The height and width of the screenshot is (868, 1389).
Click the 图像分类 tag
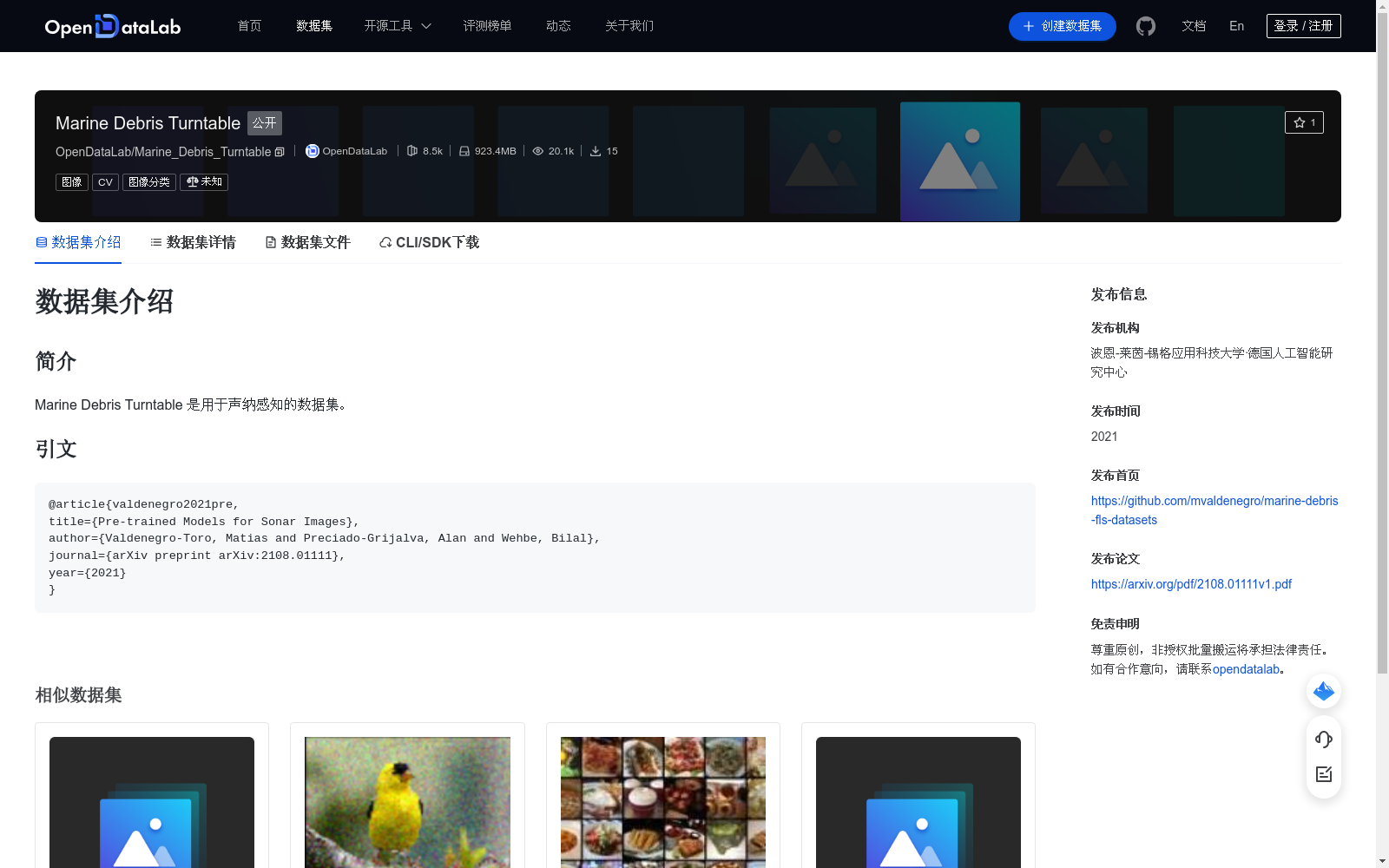click(149, 182)
